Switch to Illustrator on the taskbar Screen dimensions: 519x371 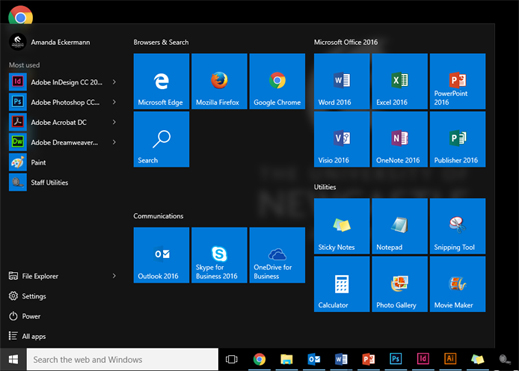coord(450,359)
